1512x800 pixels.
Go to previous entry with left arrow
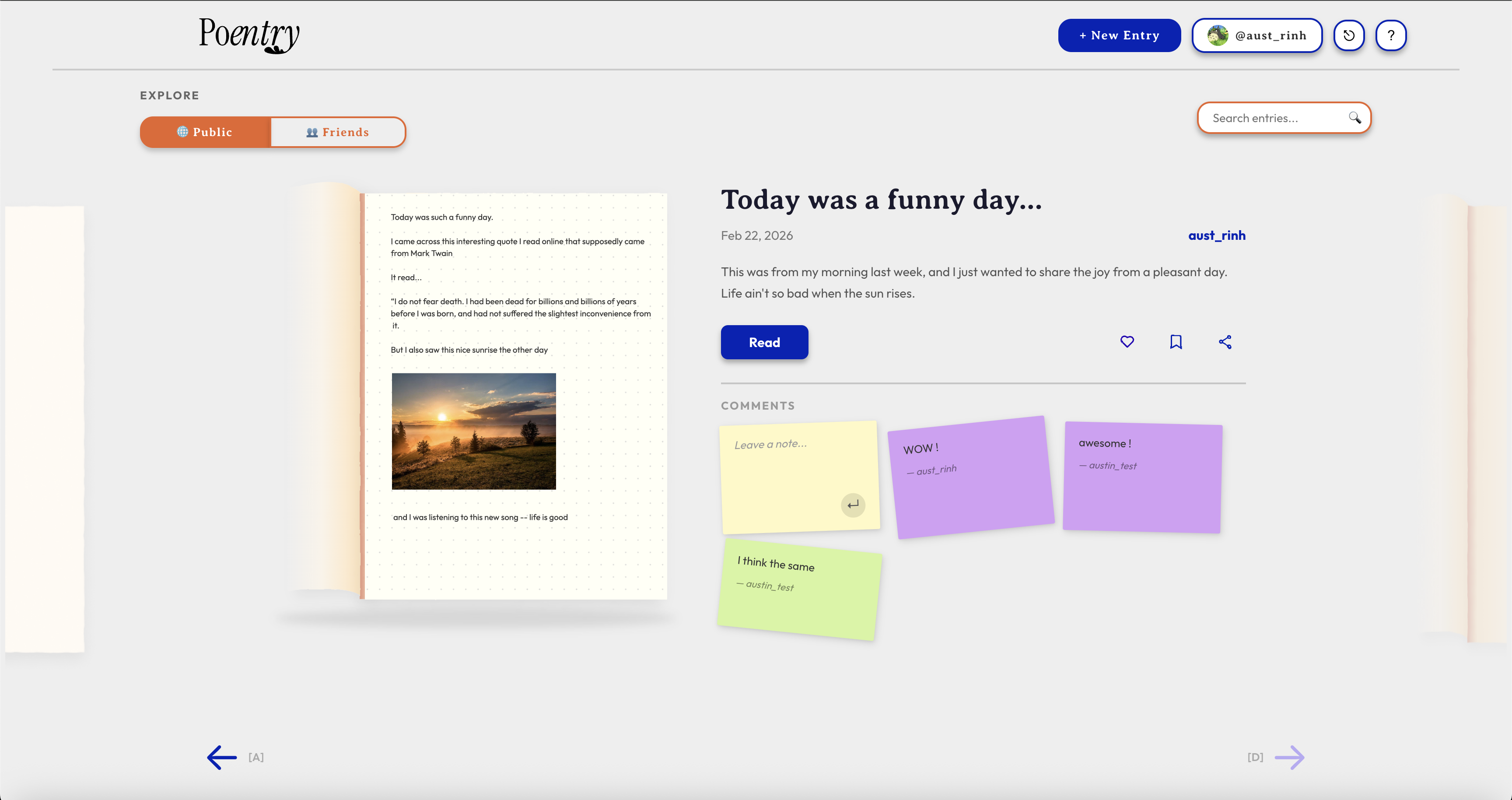point(222,757)
